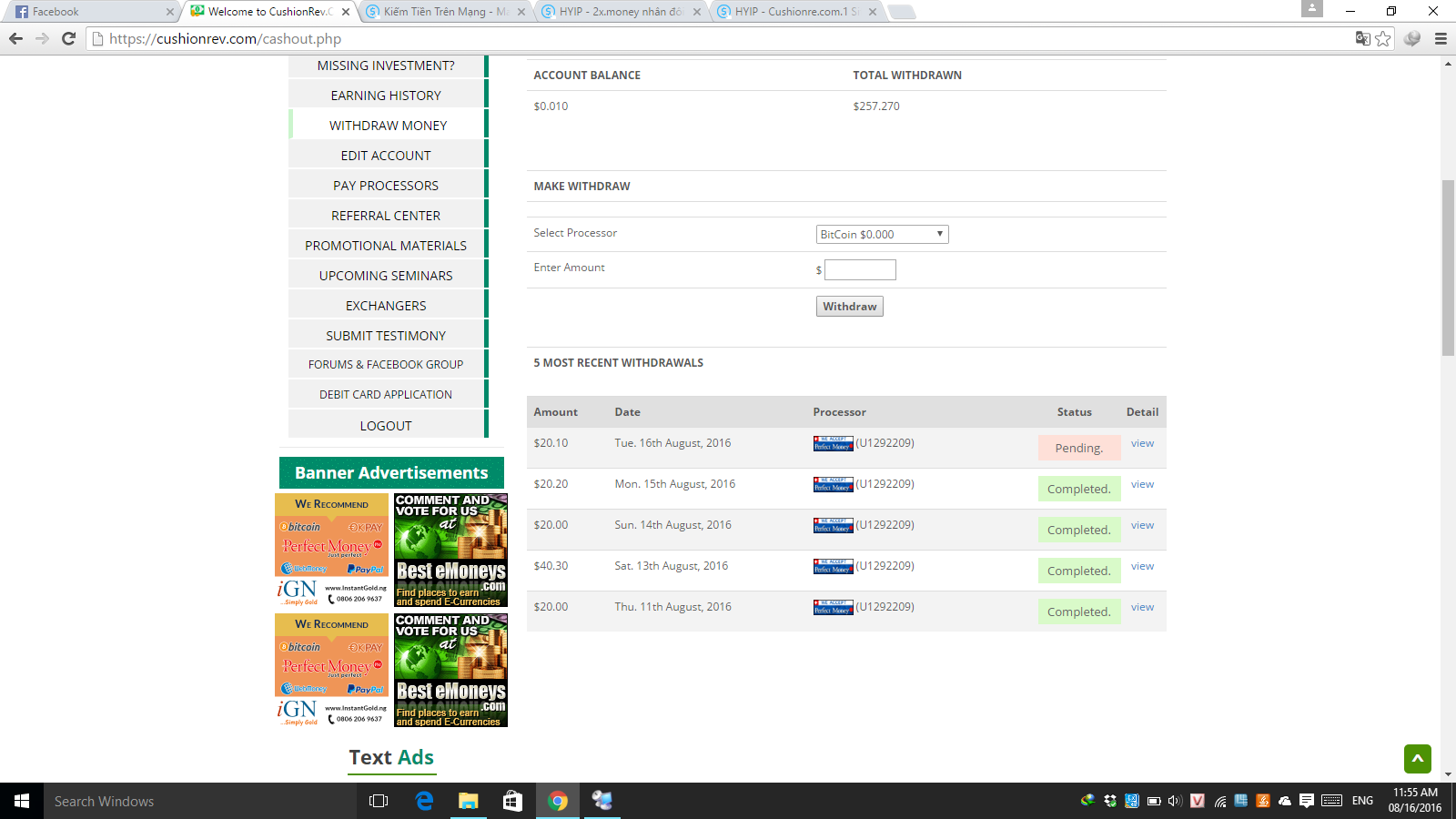
Task: Bookmark this page with the star icon
Action: coord(1383,38)
